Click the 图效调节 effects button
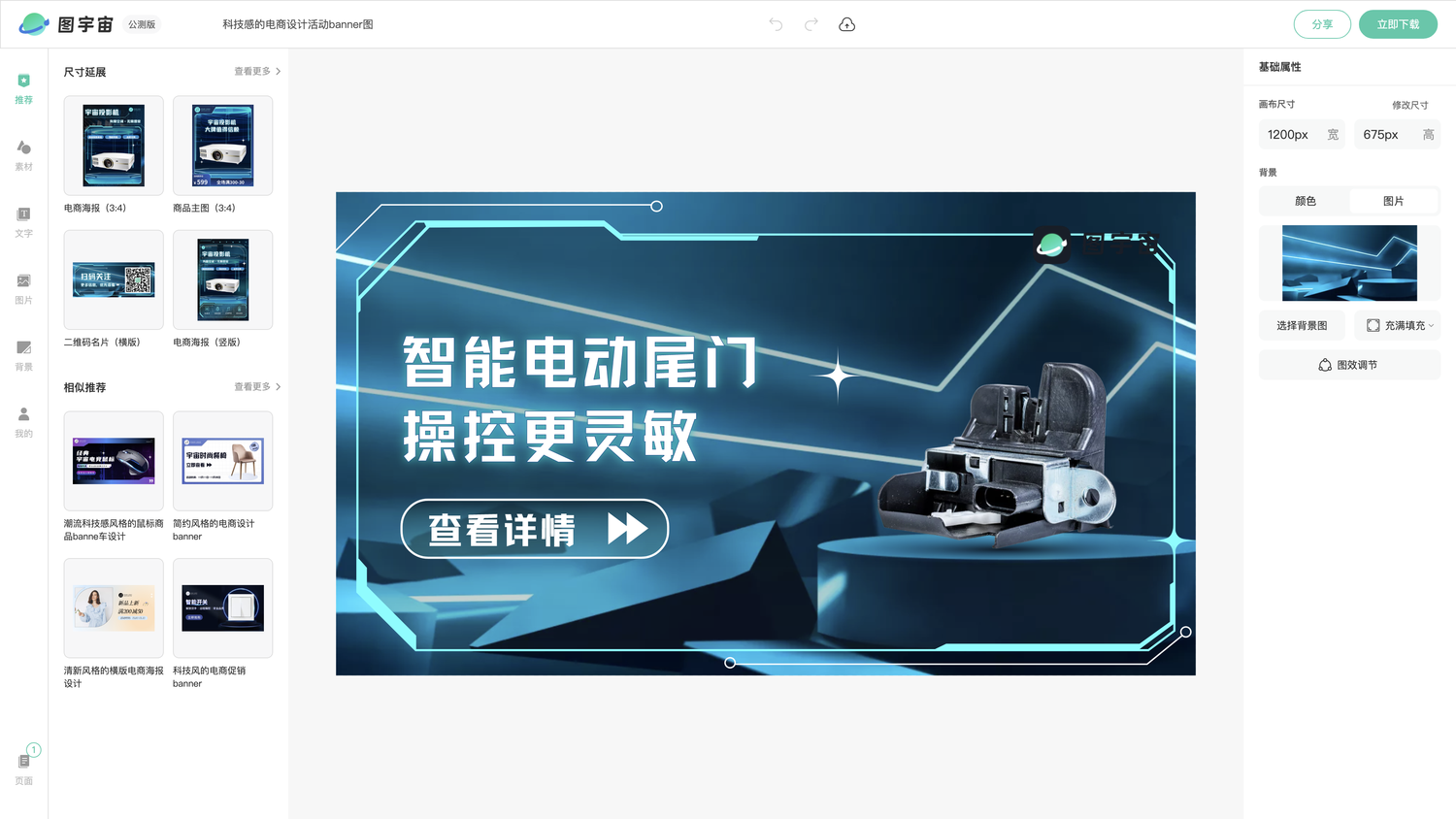This screenshot has width=1456, height=819. pyautogui.click(x=1349, y=365)
